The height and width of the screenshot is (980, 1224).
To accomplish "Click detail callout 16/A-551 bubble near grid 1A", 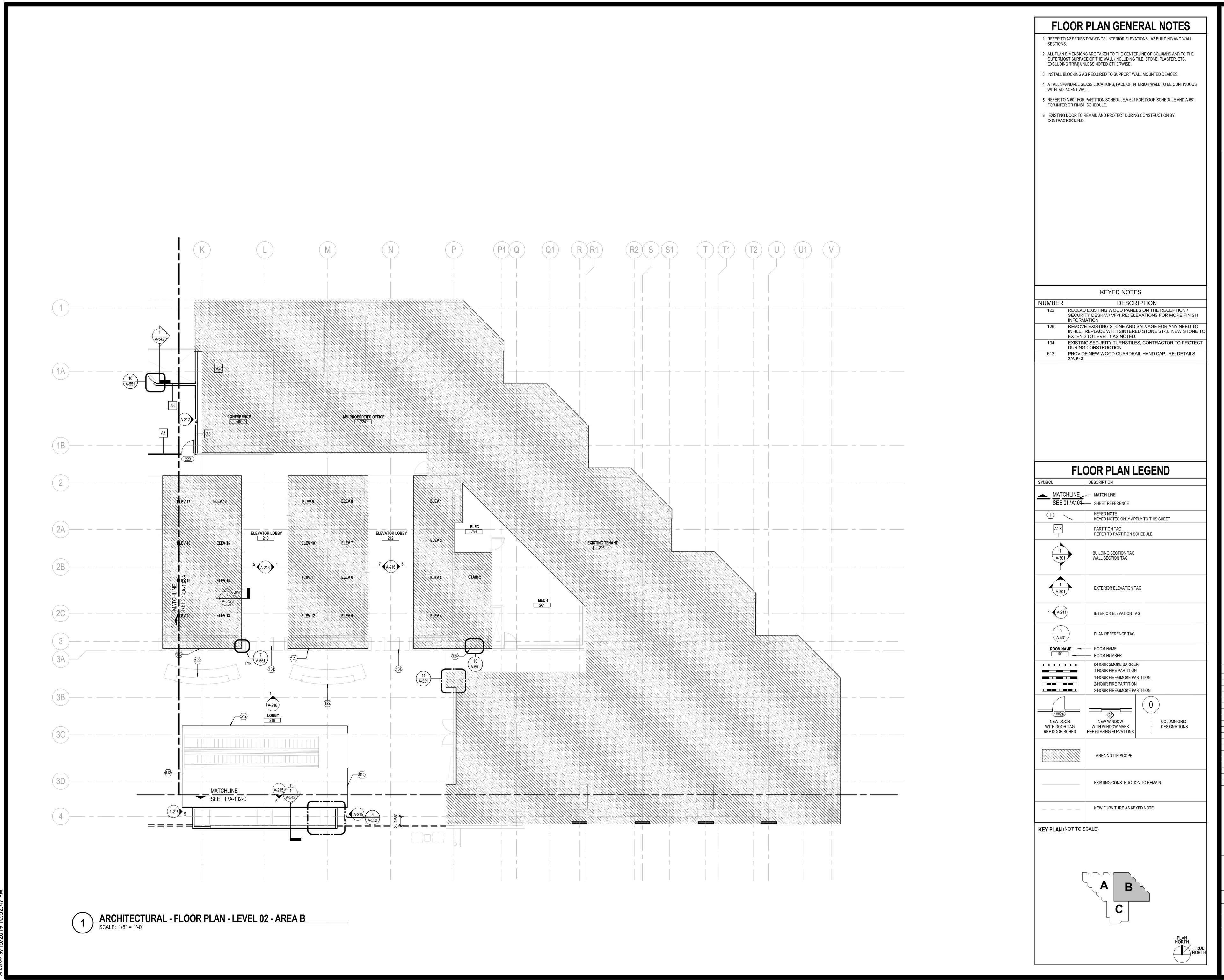I will coord(131,381).
